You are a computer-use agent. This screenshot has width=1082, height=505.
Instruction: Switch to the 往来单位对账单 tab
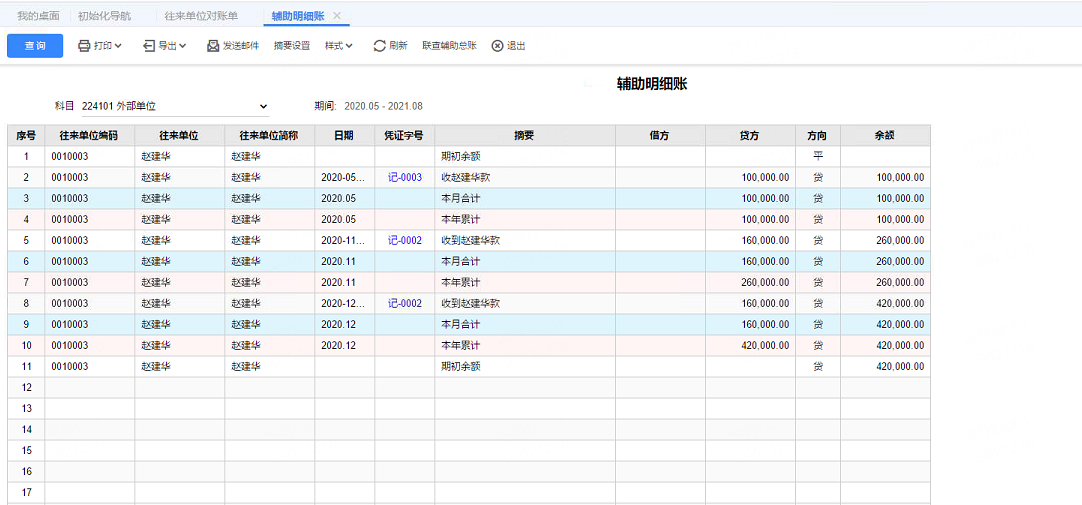[x=201, y=15]
